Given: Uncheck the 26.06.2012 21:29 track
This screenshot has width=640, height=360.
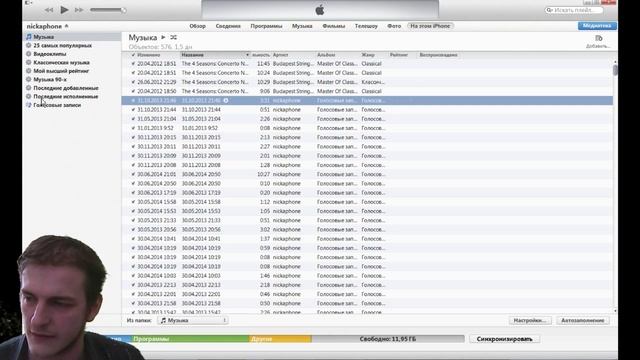Looking at the screenshot, I should click(133, 82).
